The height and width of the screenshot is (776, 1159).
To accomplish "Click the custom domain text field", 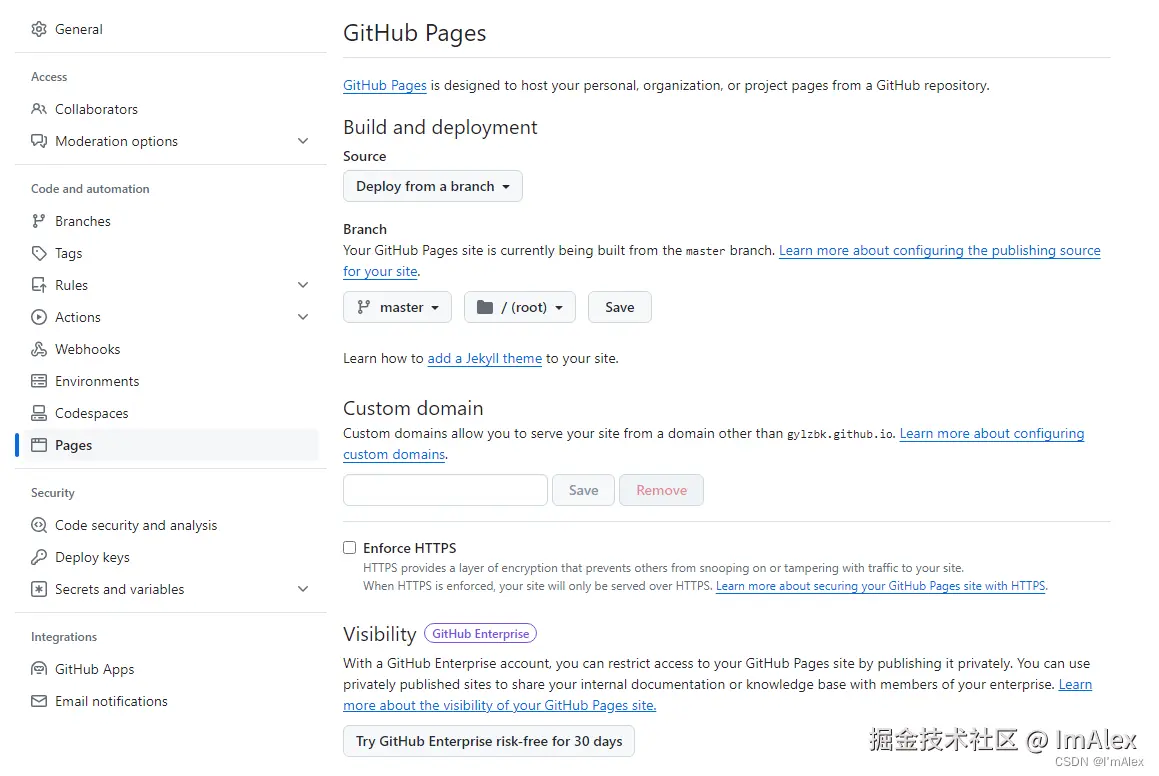I will [445, 490].
